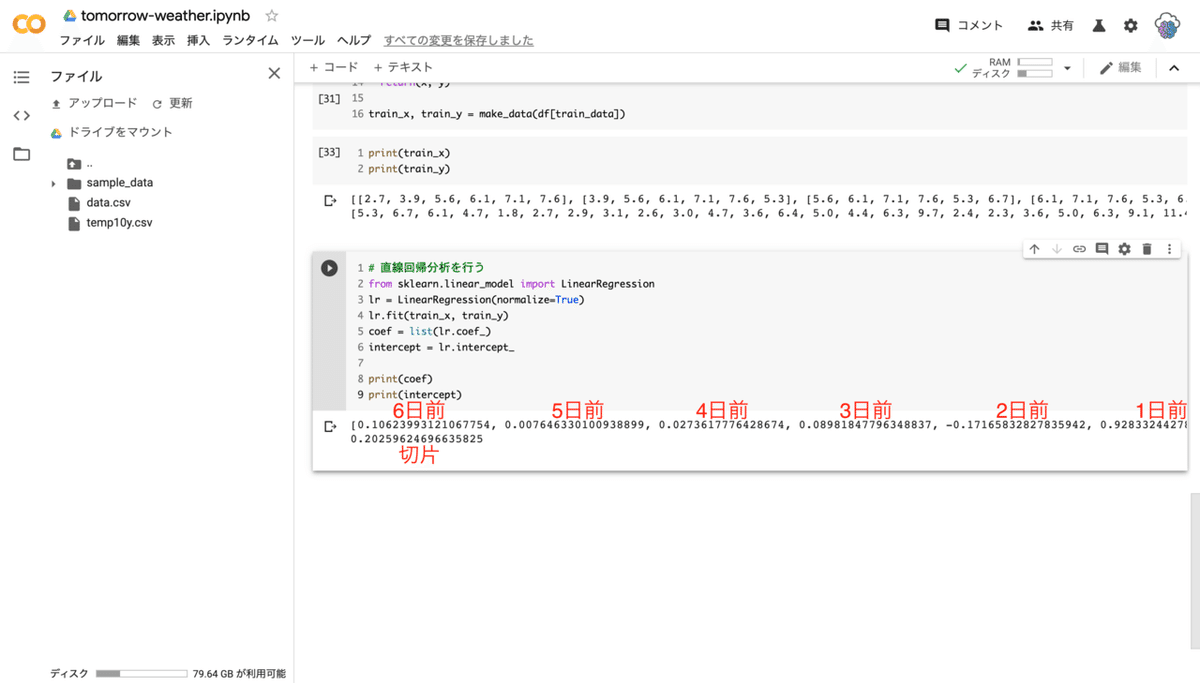
Task: Click the disk usage bar at bottom left
Action: coord(140,674)
